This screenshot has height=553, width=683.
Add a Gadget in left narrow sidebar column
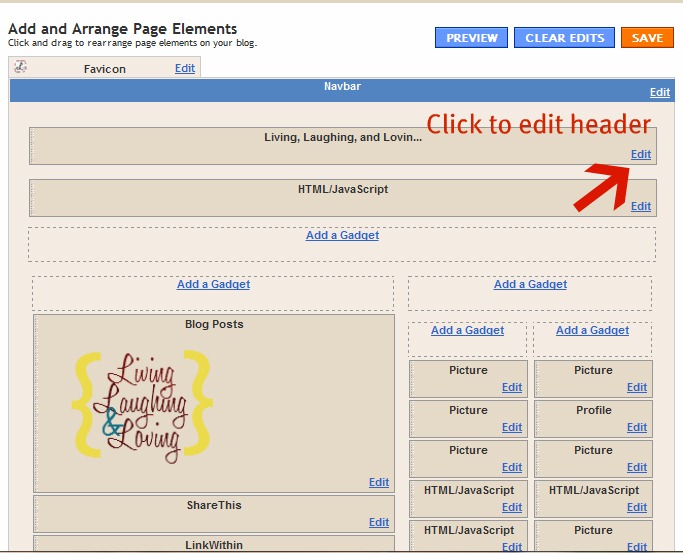(x=467, y=330)
